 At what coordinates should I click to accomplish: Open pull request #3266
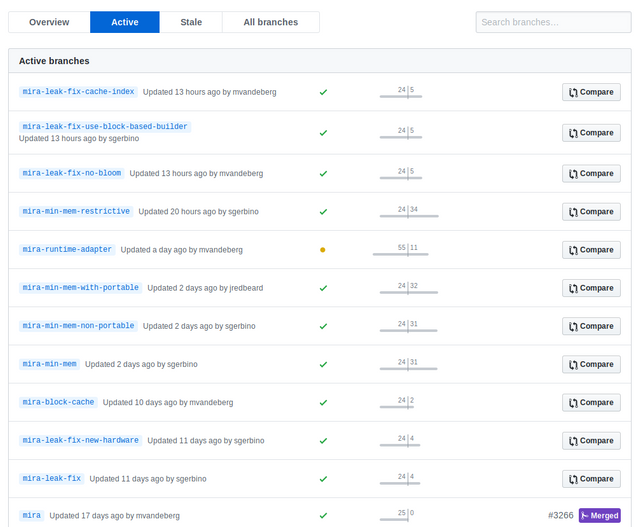tap(560, 516)
